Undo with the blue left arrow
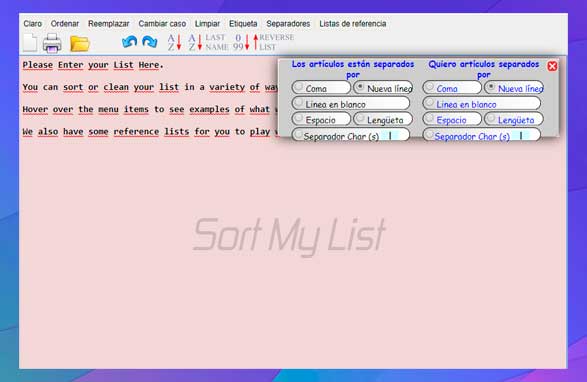The width and height of the screenshot is (587, 382). [130, 42]
